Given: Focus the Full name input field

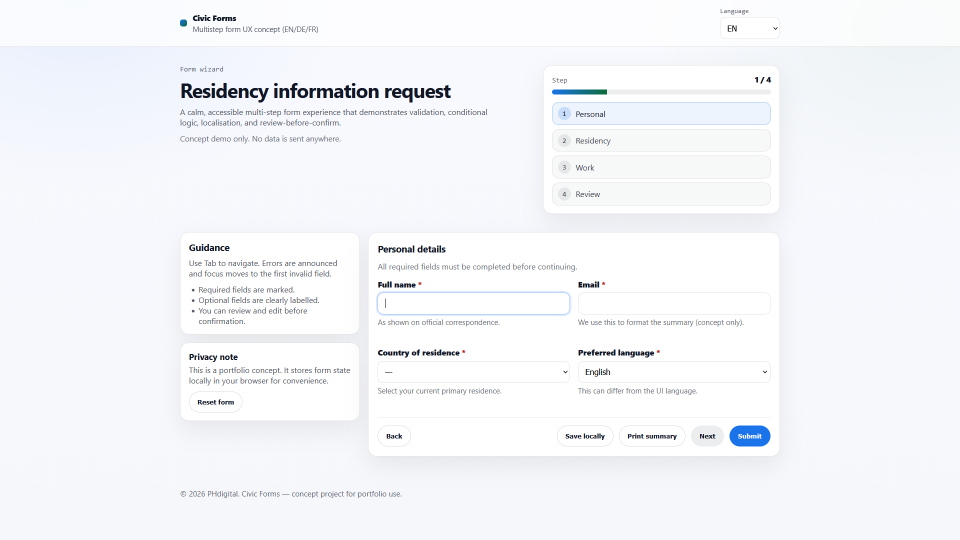Looking at the screenshot, I should coord(473,304).
